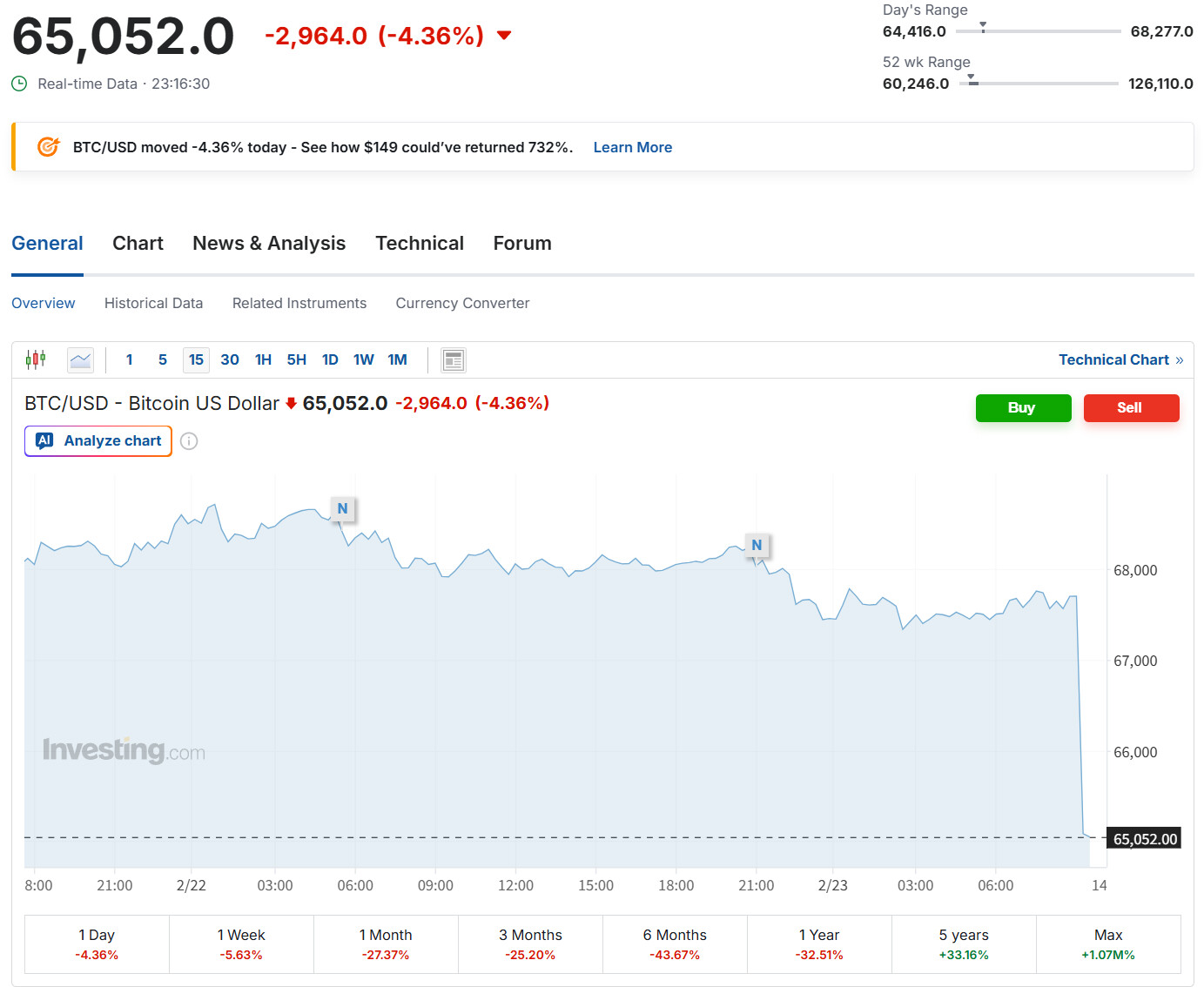The width and height of the screenshot is (1204, 987).
Task: Click the red down triangle beside -4.36%
Action: (x=504, y=36)
